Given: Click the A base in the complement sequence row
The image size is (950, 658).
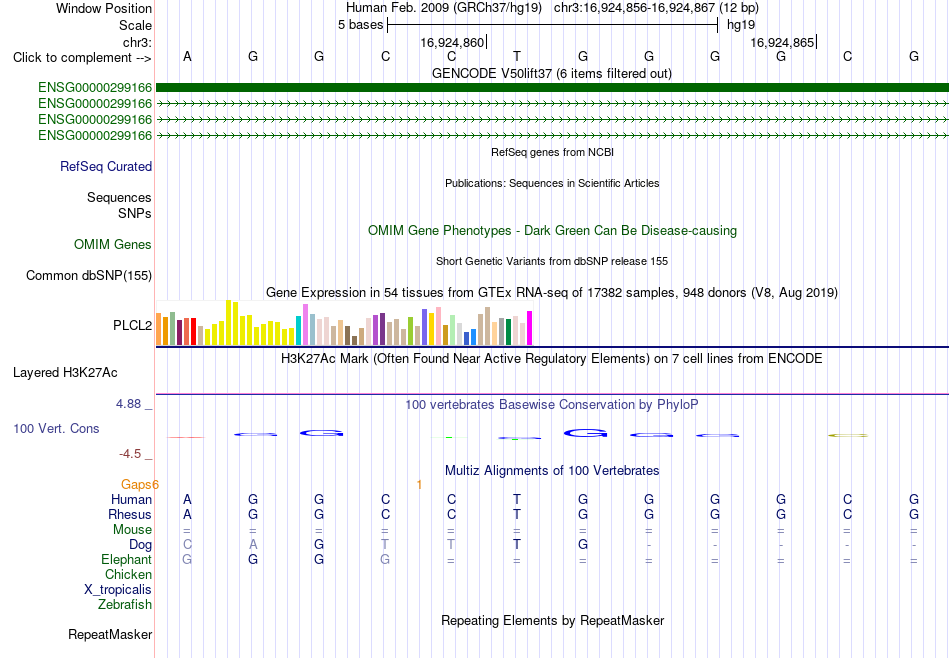Looking at the screenshot, I should pyautogui.click(x=187, y=56).
